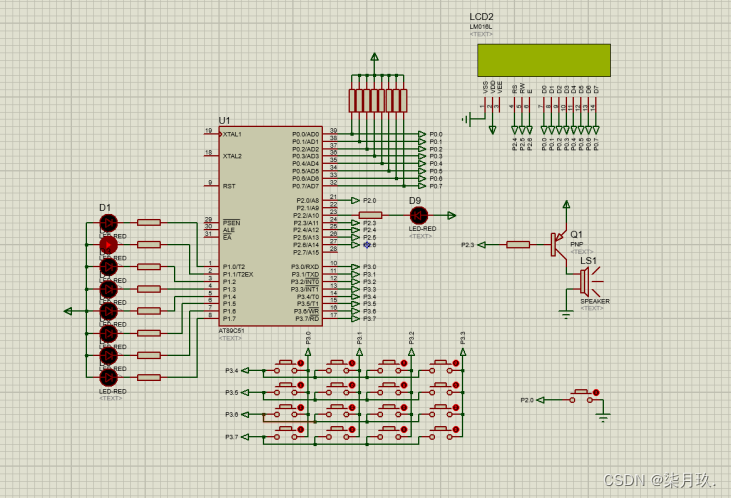Click the P3.7/RD pin label on U1
This screenshot has width=731, height=498.
pyautogui.click(x=307, y=319)
